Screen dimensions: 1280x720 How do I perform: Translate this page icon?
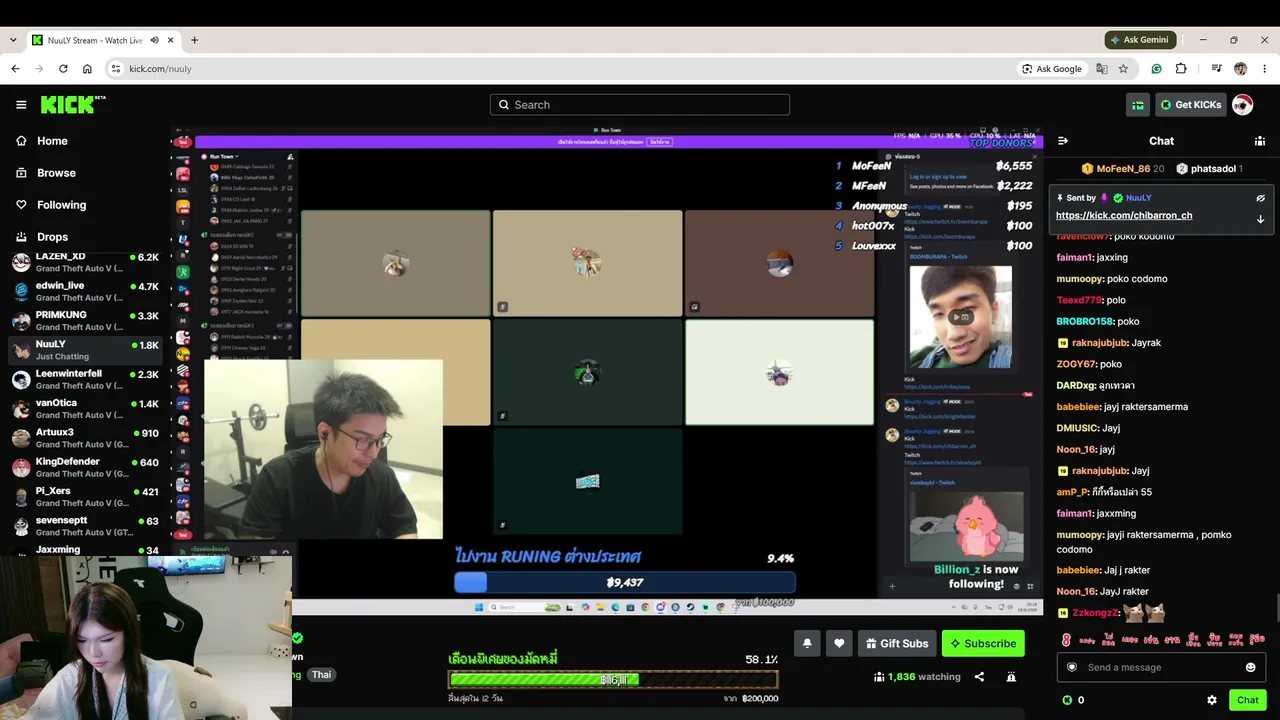click(x=1102, y=69)
